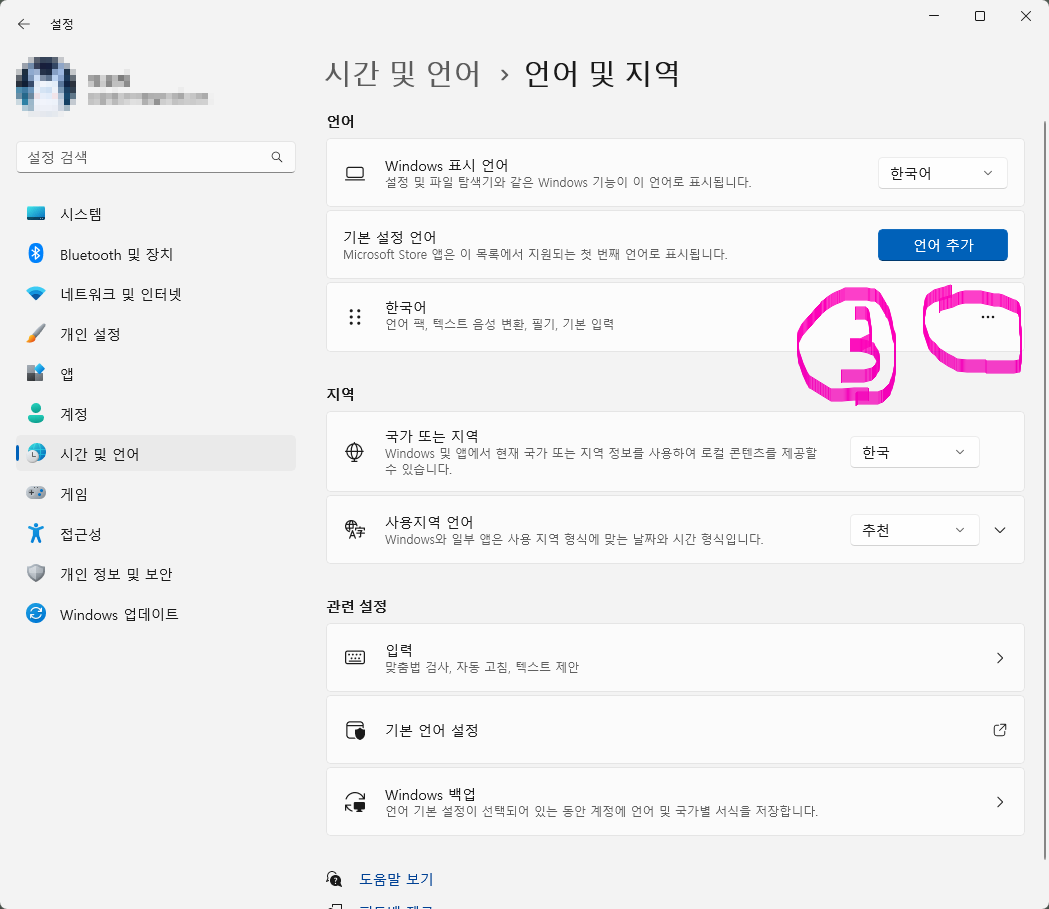Screen dimensions: 1049x909
Task: Go to Windows 업데이트 page
Action: point(156,613)
